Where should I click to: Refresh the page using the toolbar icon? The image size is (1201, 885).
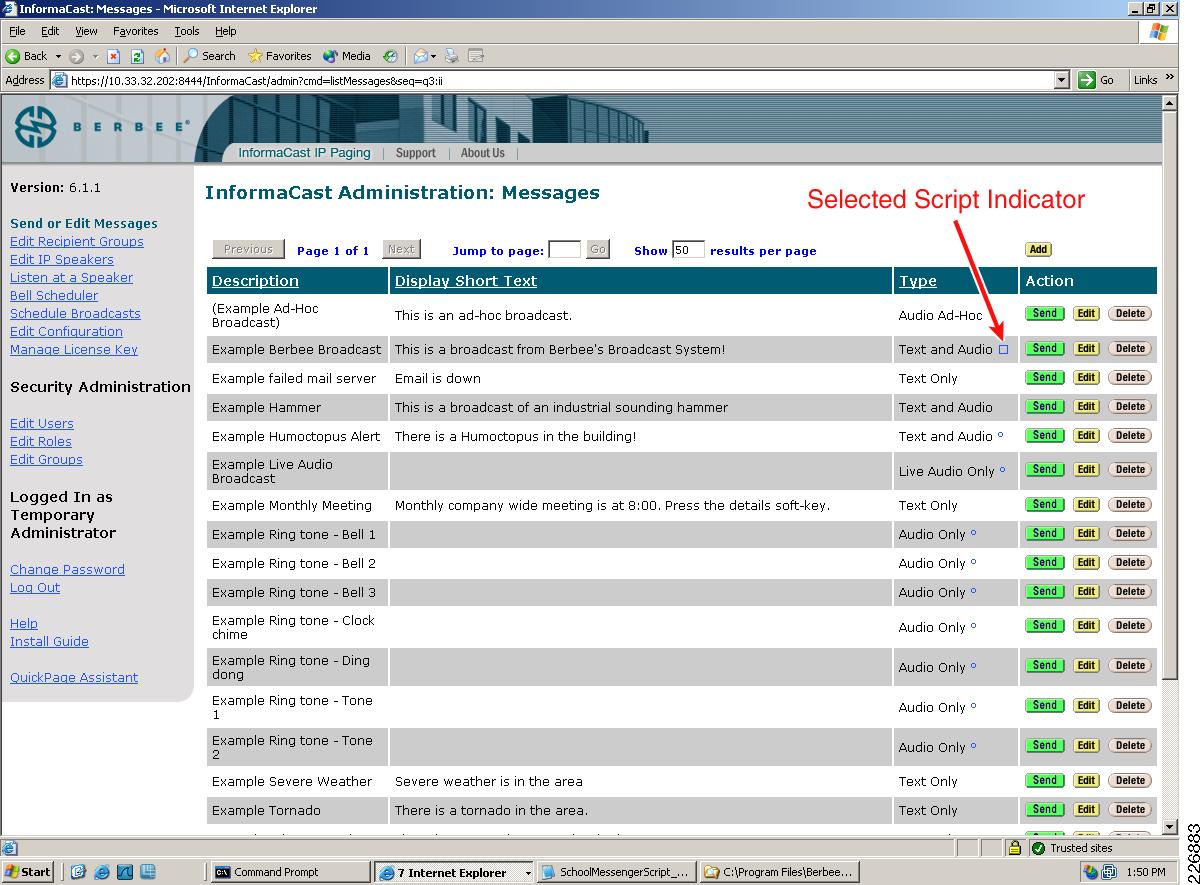pos(138,56)
